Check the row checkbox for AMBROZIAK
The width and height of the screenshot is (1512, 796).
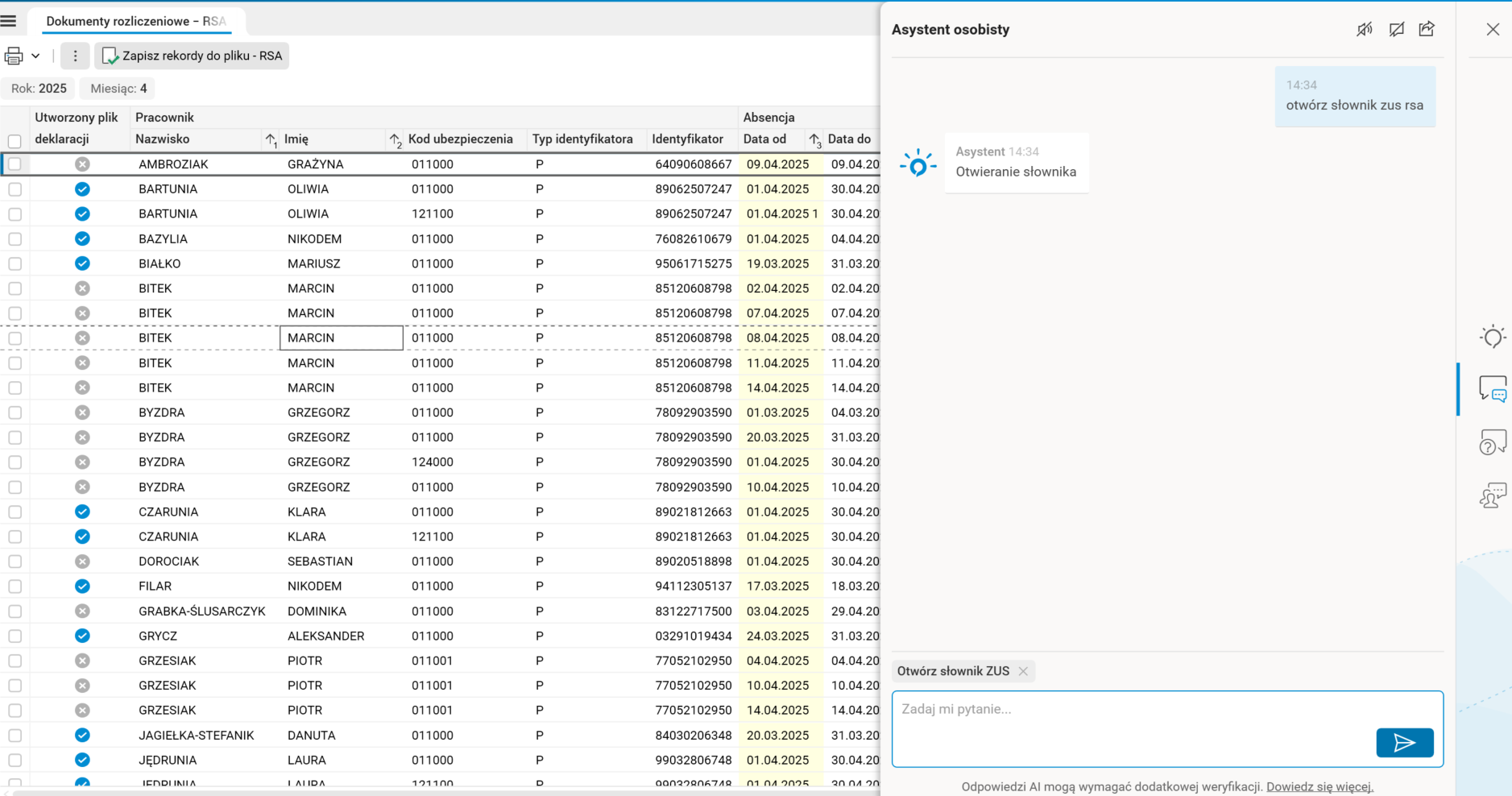tap(14, 164)
